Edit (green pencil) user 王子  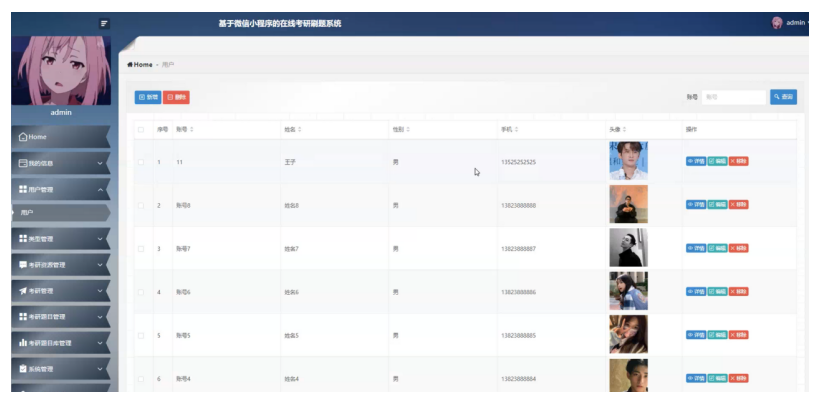click(718, 161)
